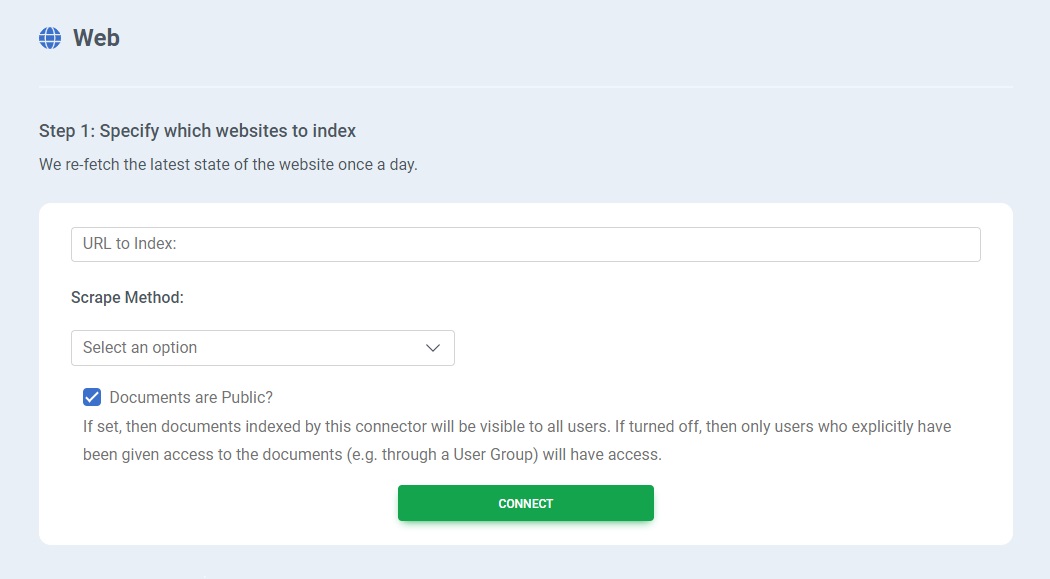1050x579 pixels.
Task: Click the 'Select an option' placeholder text
Action: click(140, 348)
